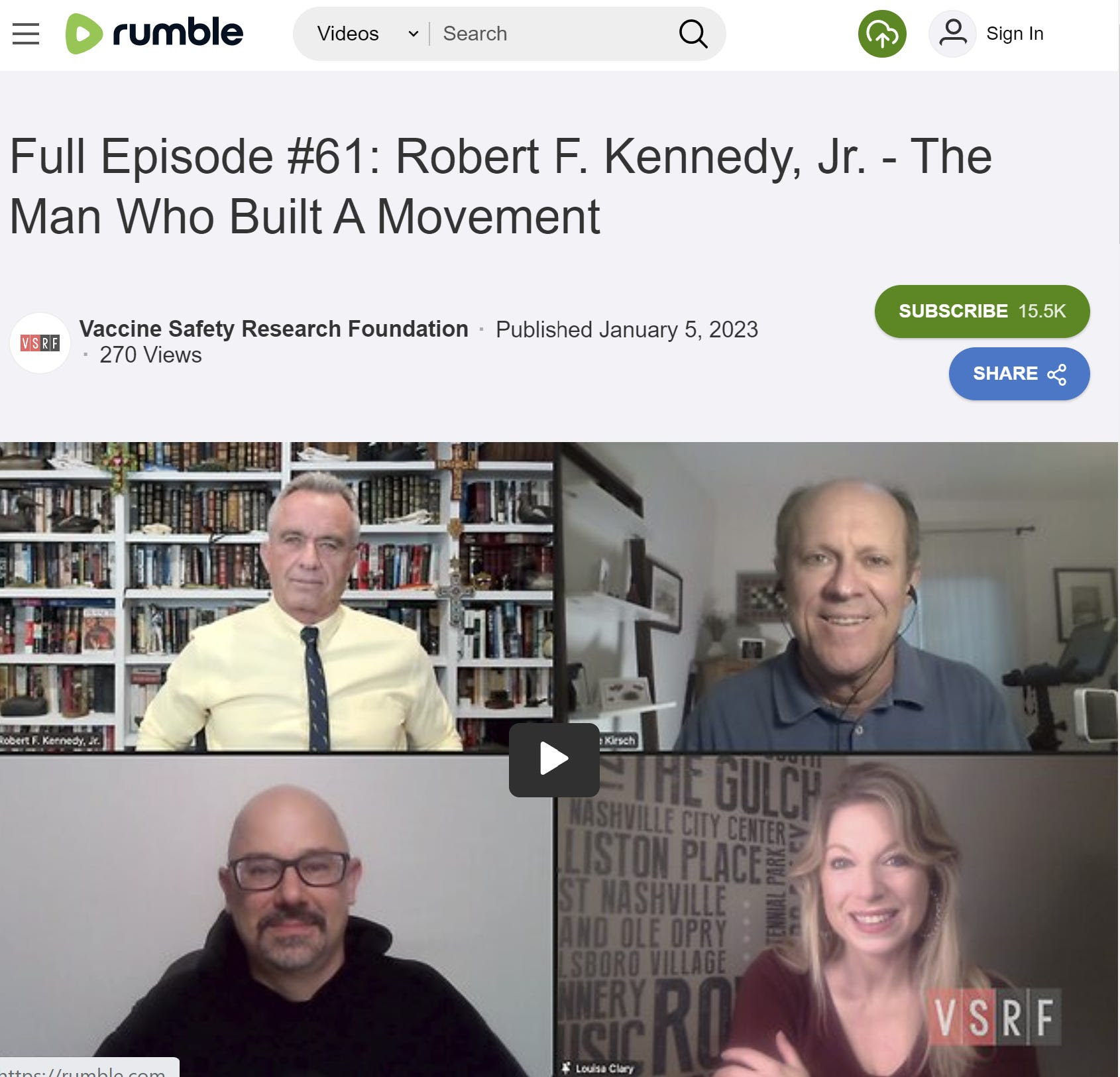This screenshot has height=1077, width=1120.
Task: Expand the Videos search type dropdown
Action: [366, 34]
